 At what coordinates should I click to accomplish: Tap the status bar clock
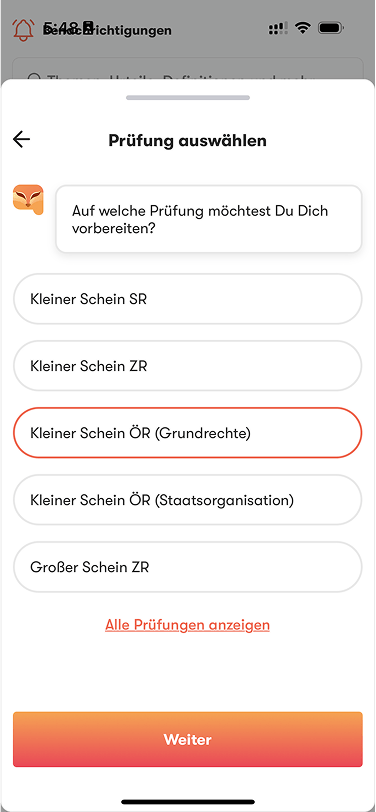[x=67, y=27]
